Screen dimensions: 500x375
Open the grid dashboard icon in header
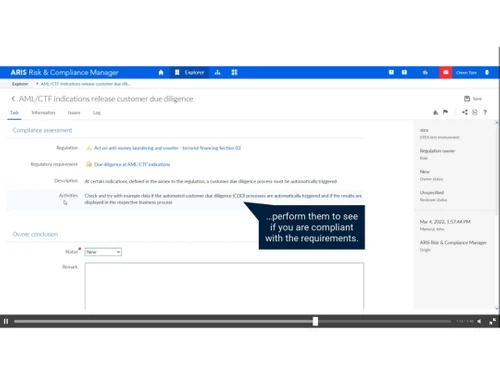click(x=234, y=72)
